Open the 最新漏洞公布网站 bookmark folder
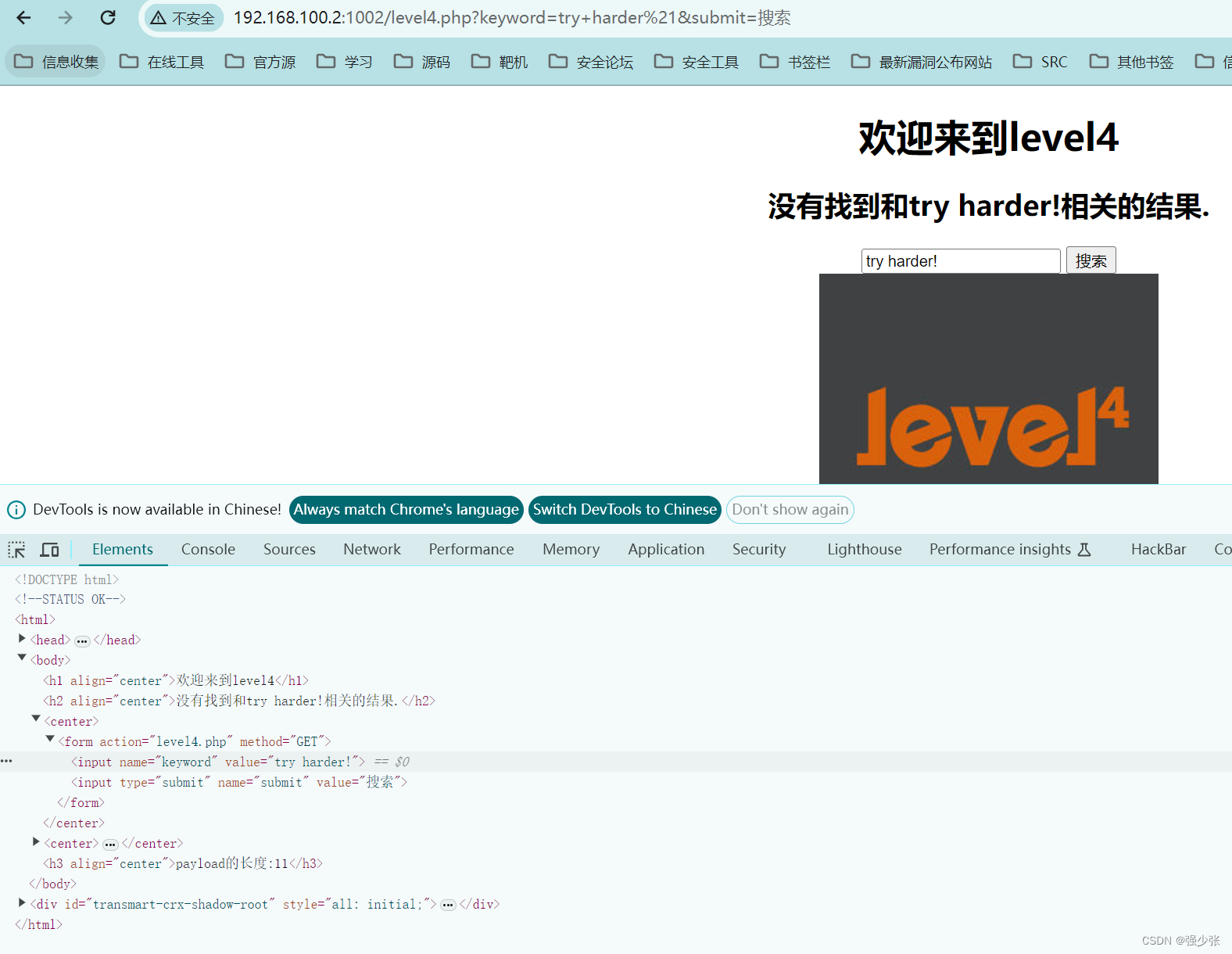 922,62
